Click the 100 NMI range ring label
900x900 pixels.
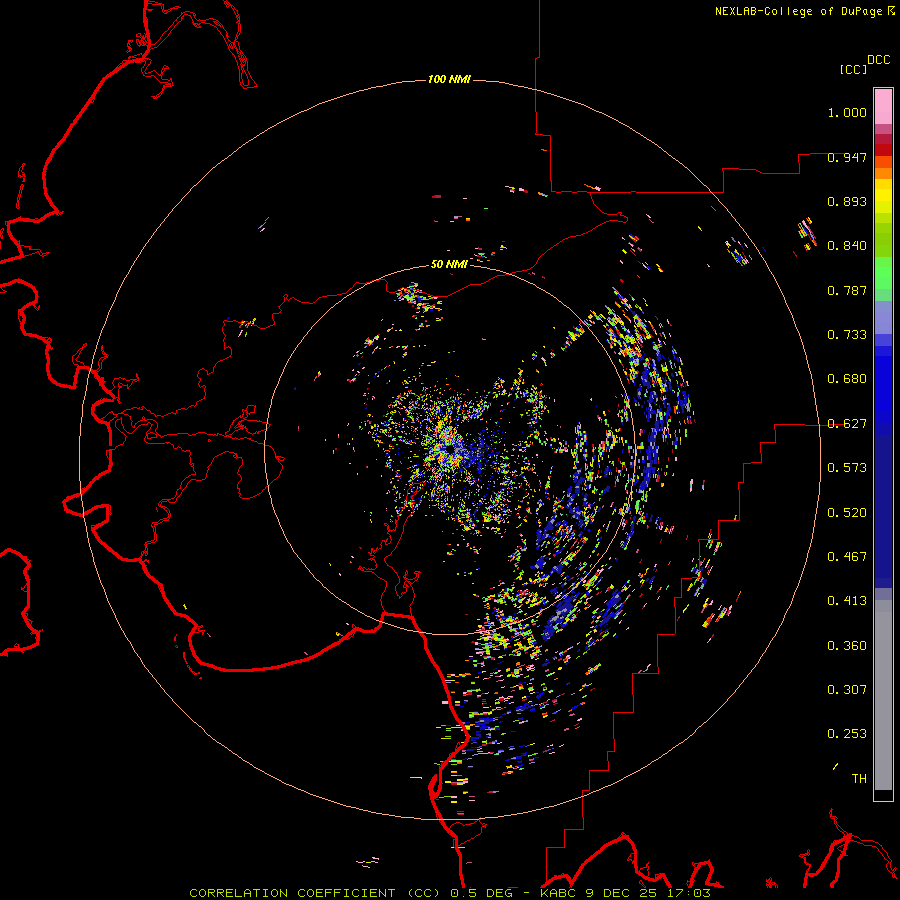click(449, 79)
